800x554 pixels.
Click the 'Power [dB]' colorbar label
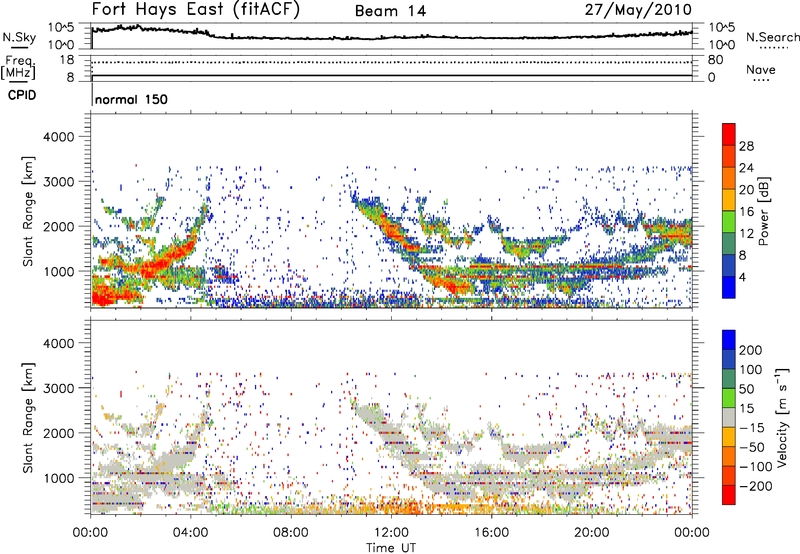(x=763, y=211)
